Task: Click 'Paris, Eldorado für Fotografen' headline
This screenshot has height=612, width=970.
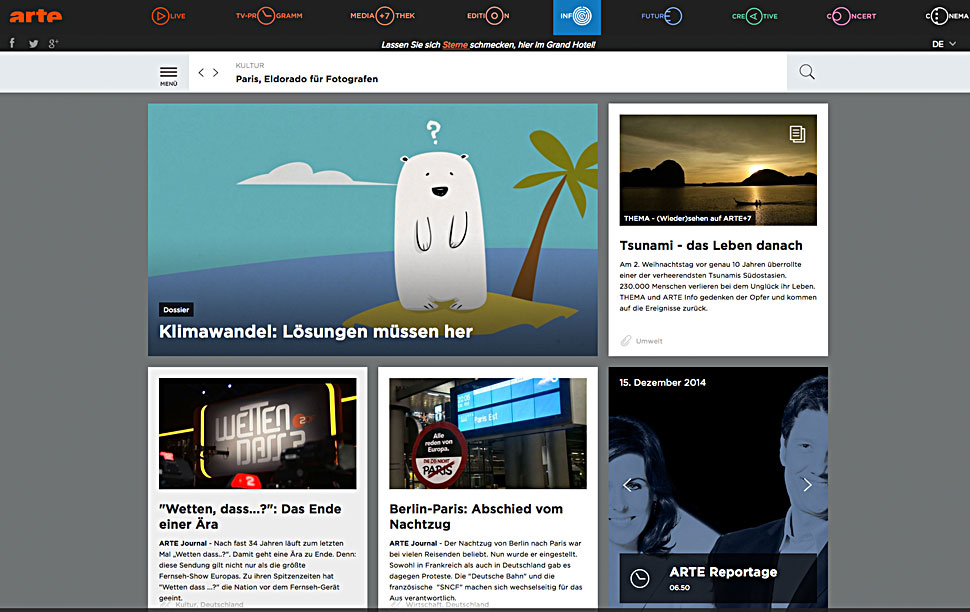Action: (x=307, y=79)
